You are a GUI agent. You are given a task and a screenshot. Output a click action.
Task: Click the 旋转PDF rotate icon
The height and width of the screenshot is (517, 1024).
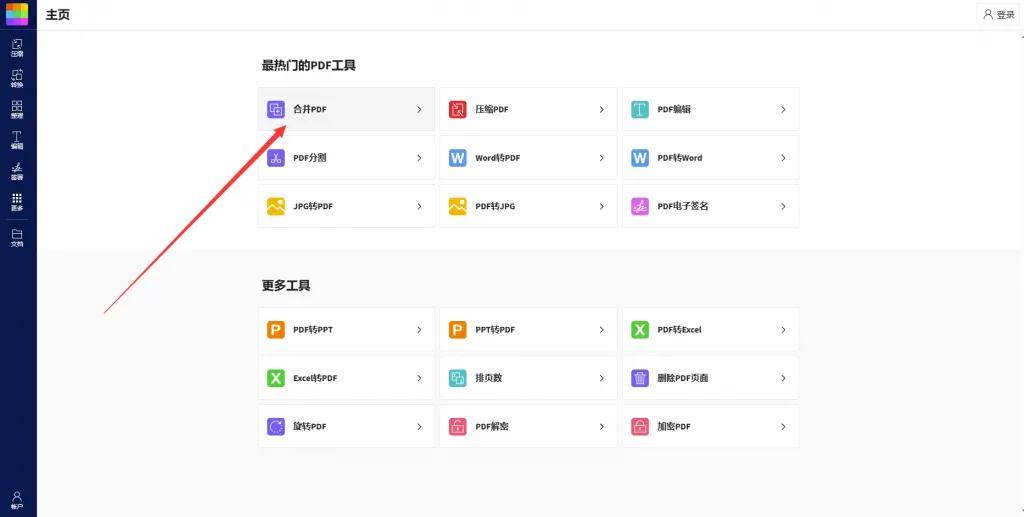point(276,426)
